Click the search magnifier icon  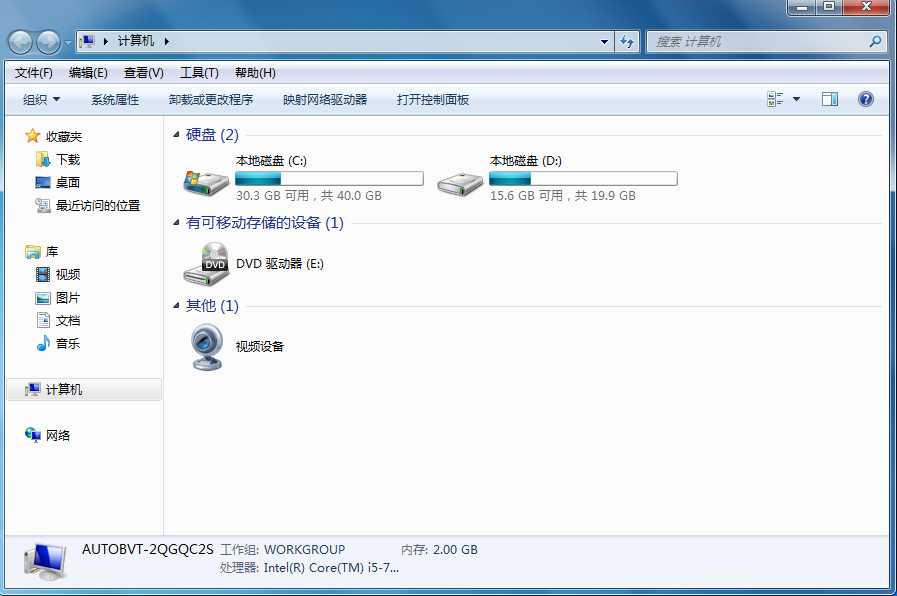click(875, 42)
